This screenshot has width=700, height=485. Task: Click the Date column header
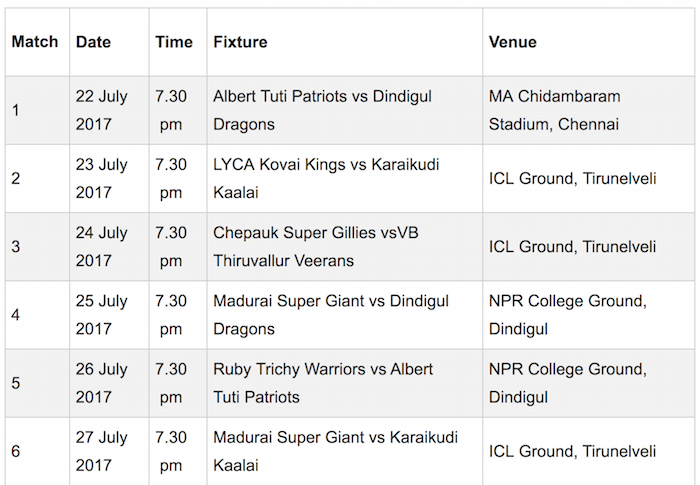(93, 43)
